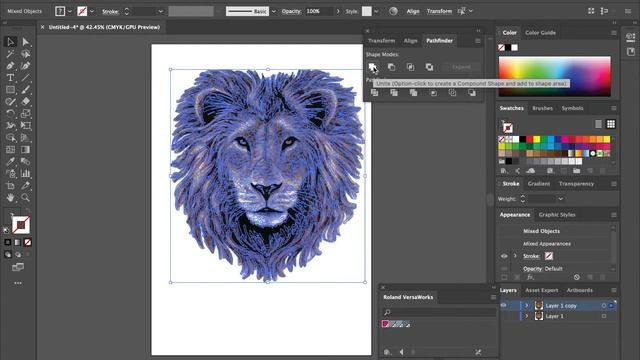Click the Expand button in Pathfinder
This screenshot has height=360, width=640.
(x=461, y=67)
